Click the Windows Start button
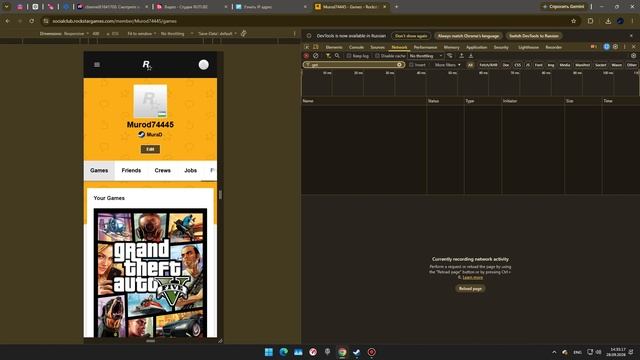The width and height of the screenshot is (640, 360). click(269, 352)
